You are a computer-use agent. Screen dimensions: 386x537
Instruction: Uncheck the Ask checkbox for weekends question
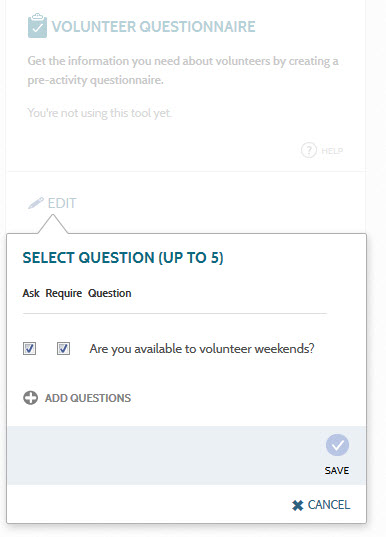29,349
